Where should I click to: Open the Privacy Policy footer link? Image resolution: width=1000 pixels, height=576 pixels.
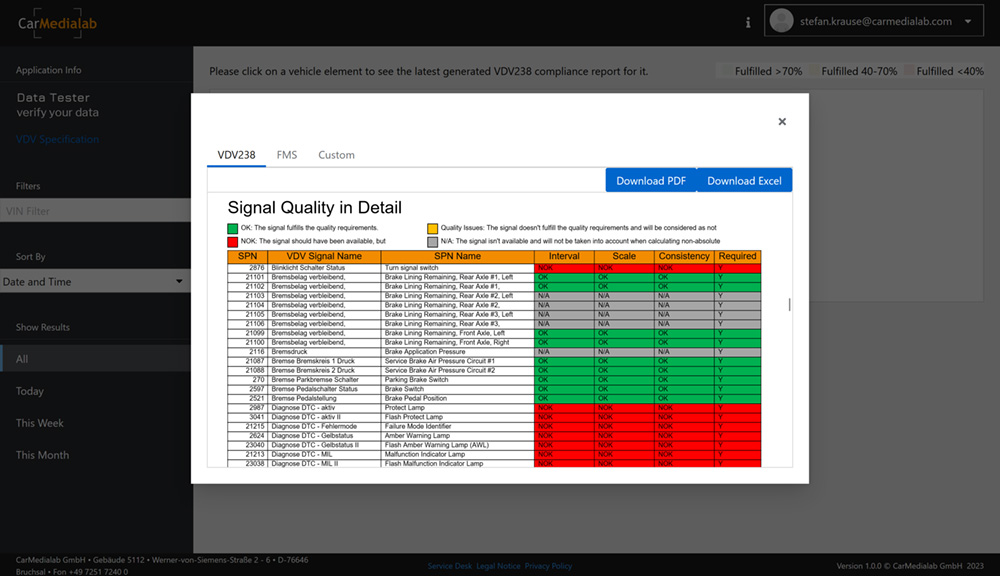pyautogui.click(x=548, y=566)
